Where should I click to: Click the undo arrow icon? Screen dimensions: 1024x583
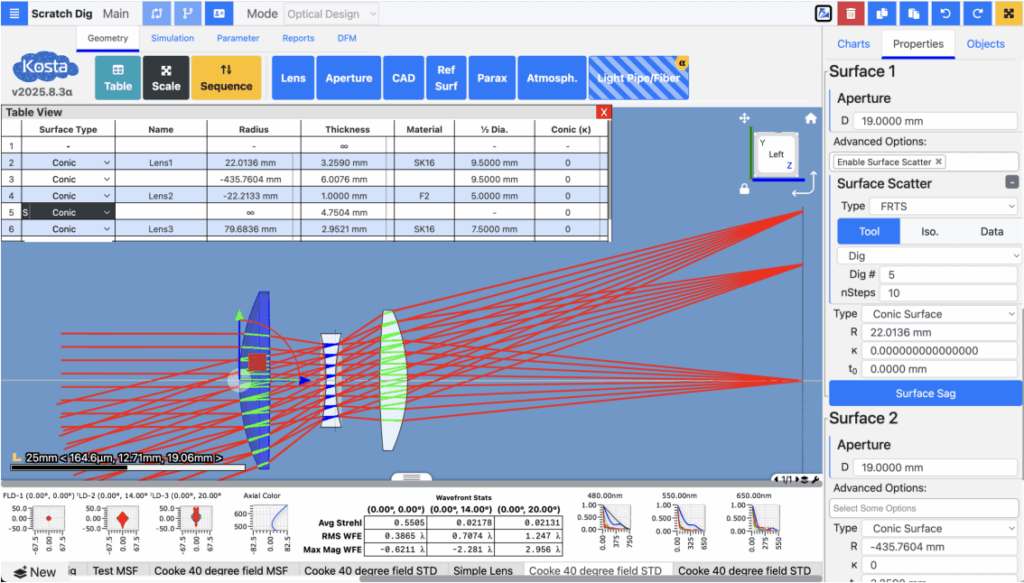946,14
